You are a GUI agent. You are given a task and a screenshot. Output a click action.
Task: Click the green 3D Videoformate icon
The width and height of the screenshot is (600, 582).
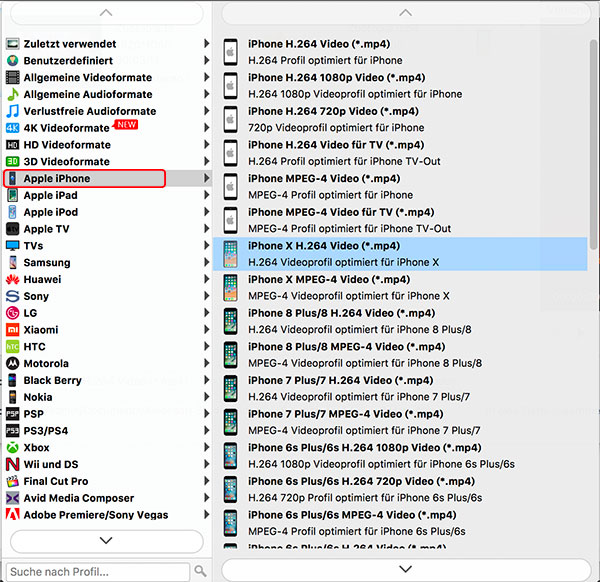coord(13,161)
